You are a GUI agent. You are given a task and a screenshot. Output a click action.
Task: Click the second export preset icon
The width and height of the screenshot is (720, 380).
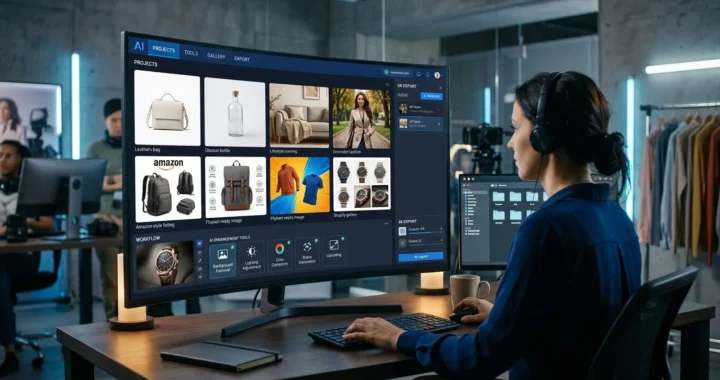coord(402,243)
